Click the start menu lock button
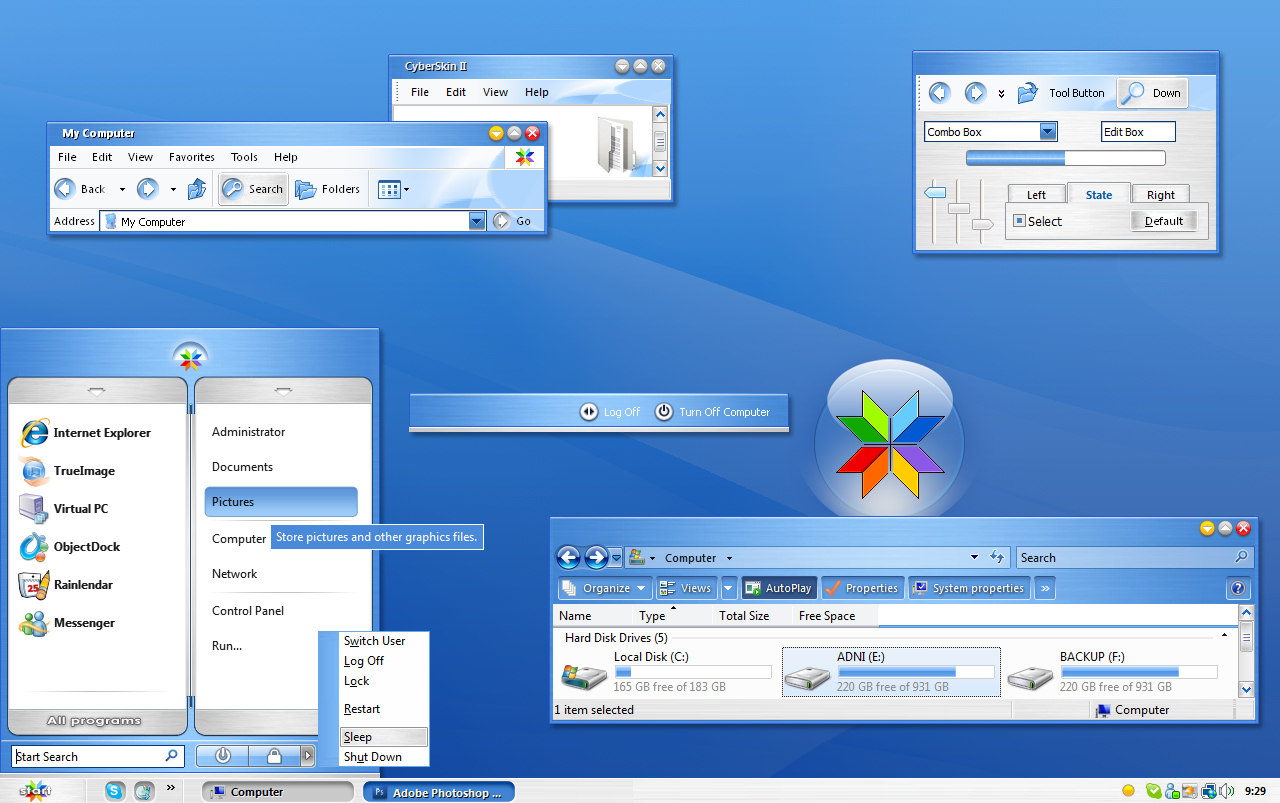This screenshot has height=803, width=1280. (x=273, y=756)
